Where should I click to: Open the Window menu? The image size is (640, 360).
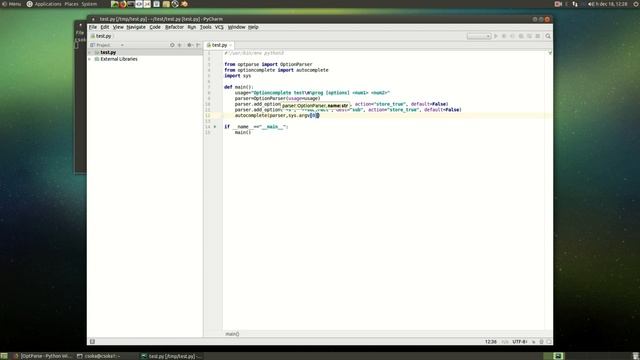236,27
